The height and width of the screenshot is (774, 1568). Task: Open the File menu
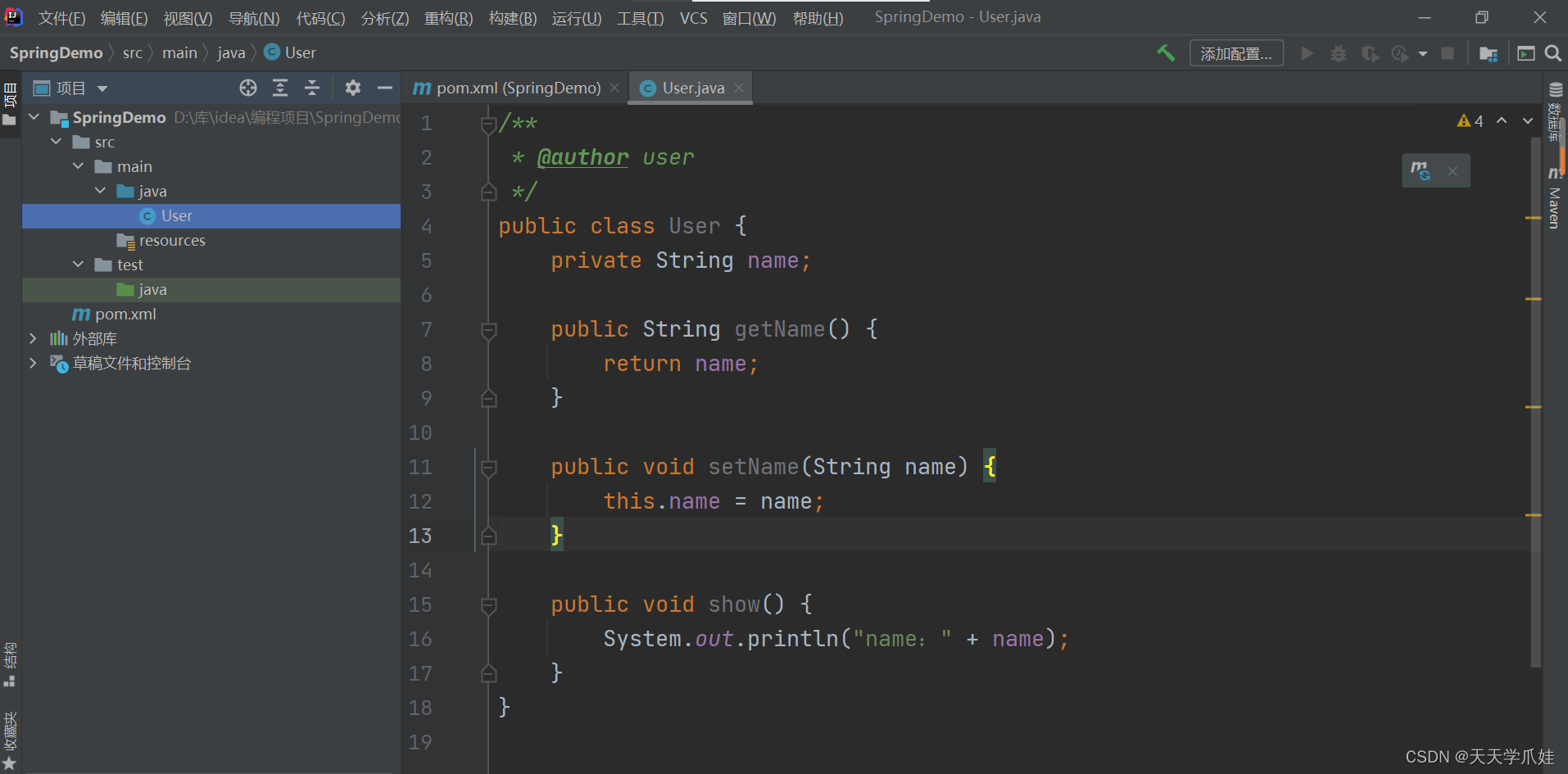pos(61,18)
